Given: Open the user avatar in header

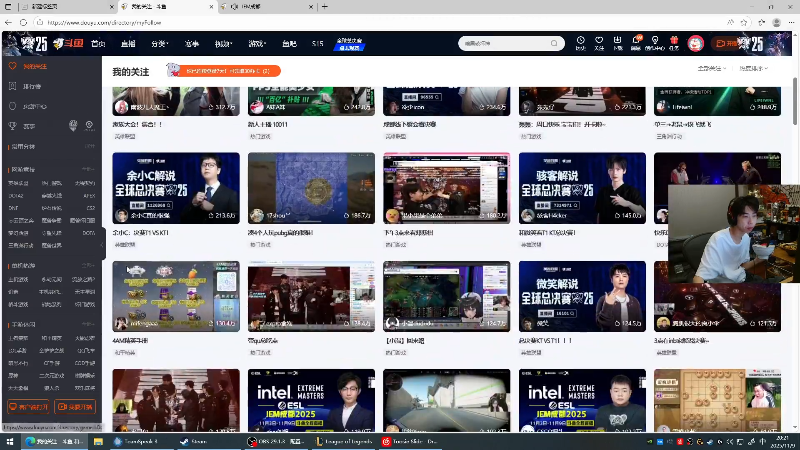Looking at the screenshot, I should (x=695, y=43).
